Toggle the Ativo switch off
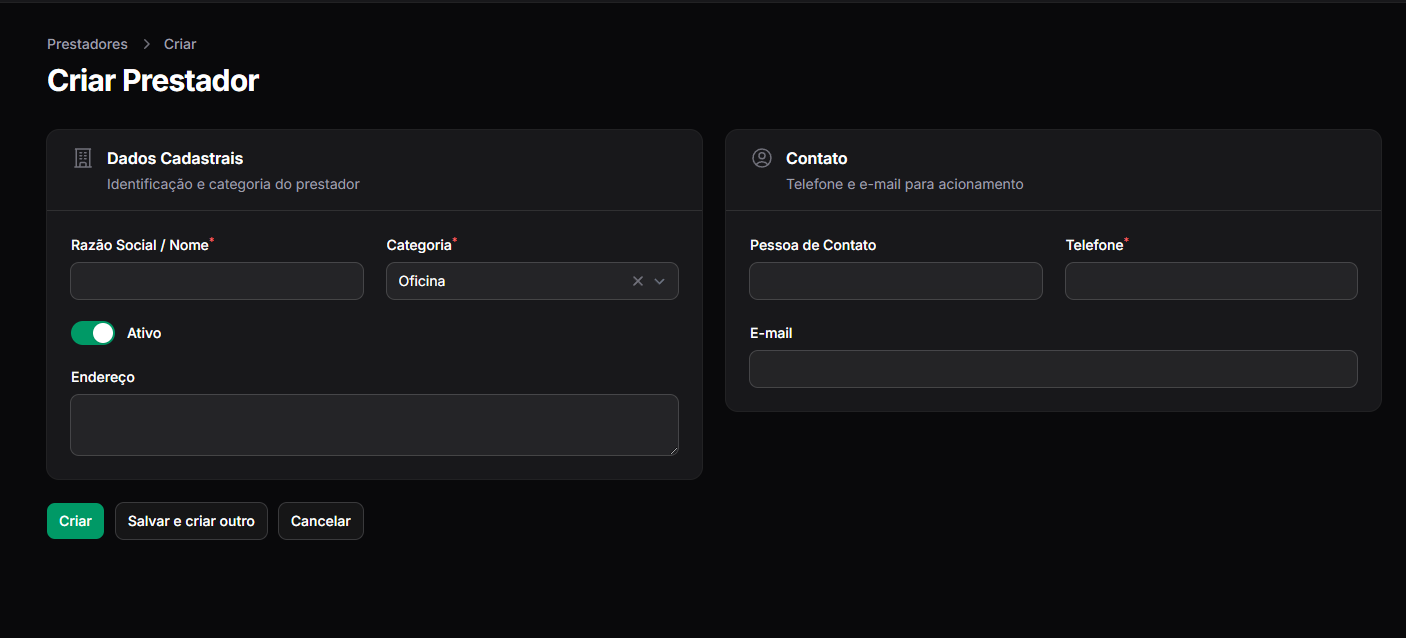 [93, 333]
